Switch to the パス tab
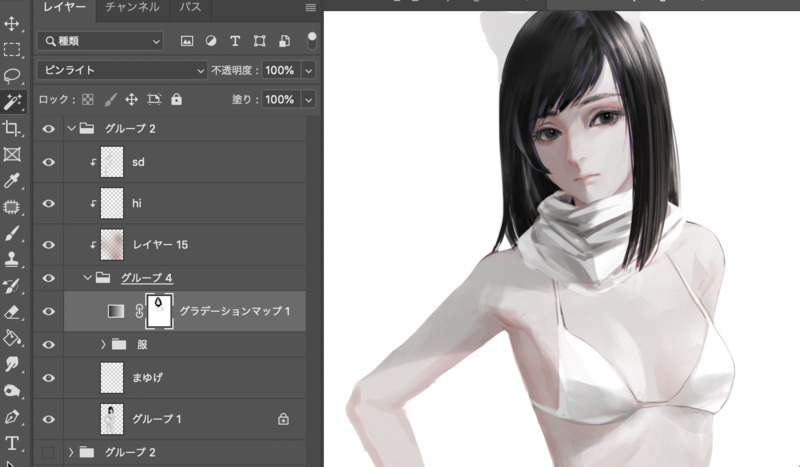This screenshot has height=467, width=800. pos(190,7)
